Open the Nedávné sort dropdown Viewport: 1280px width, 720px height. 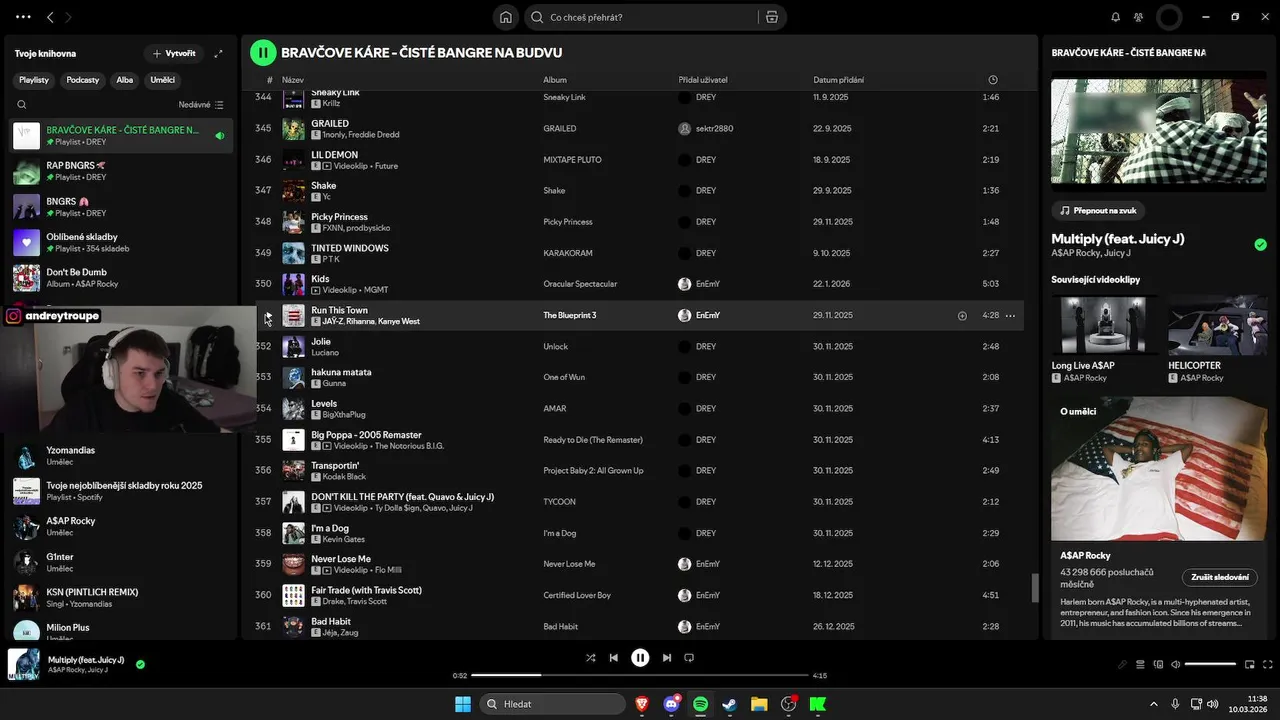click(x=201, y=104)
